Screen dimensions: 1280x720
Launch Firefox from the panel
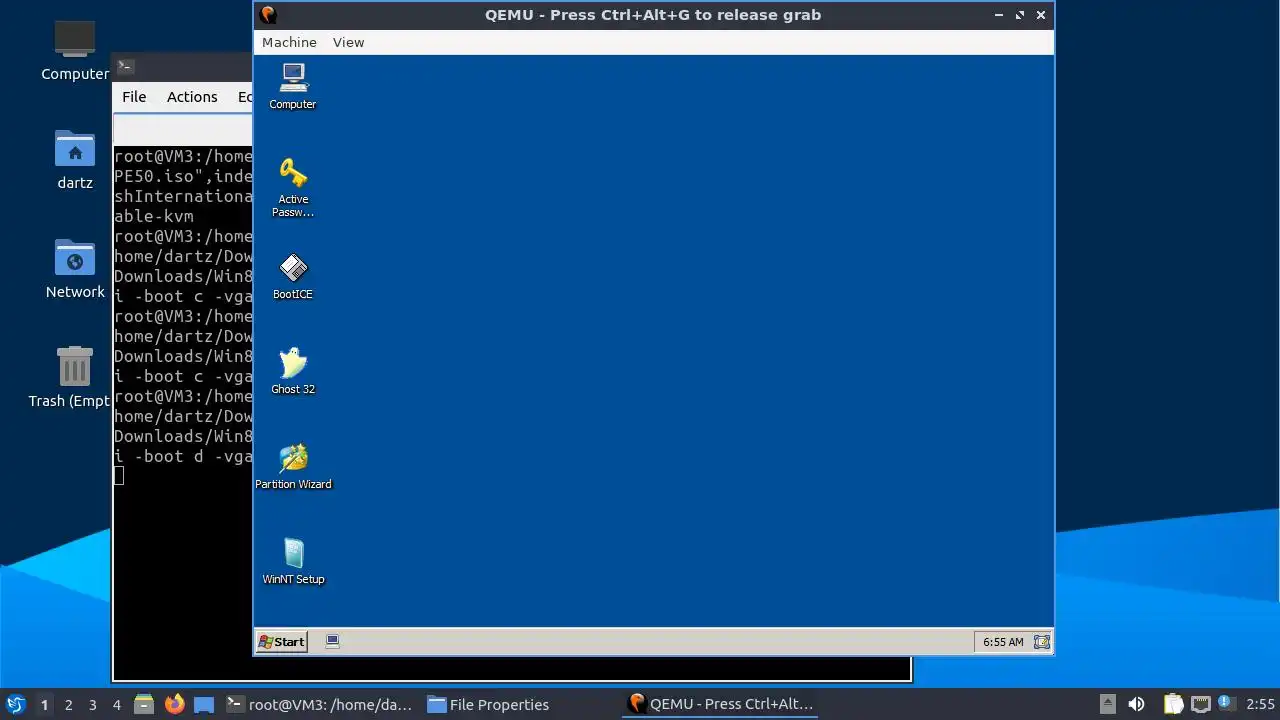tap(174, 704)
